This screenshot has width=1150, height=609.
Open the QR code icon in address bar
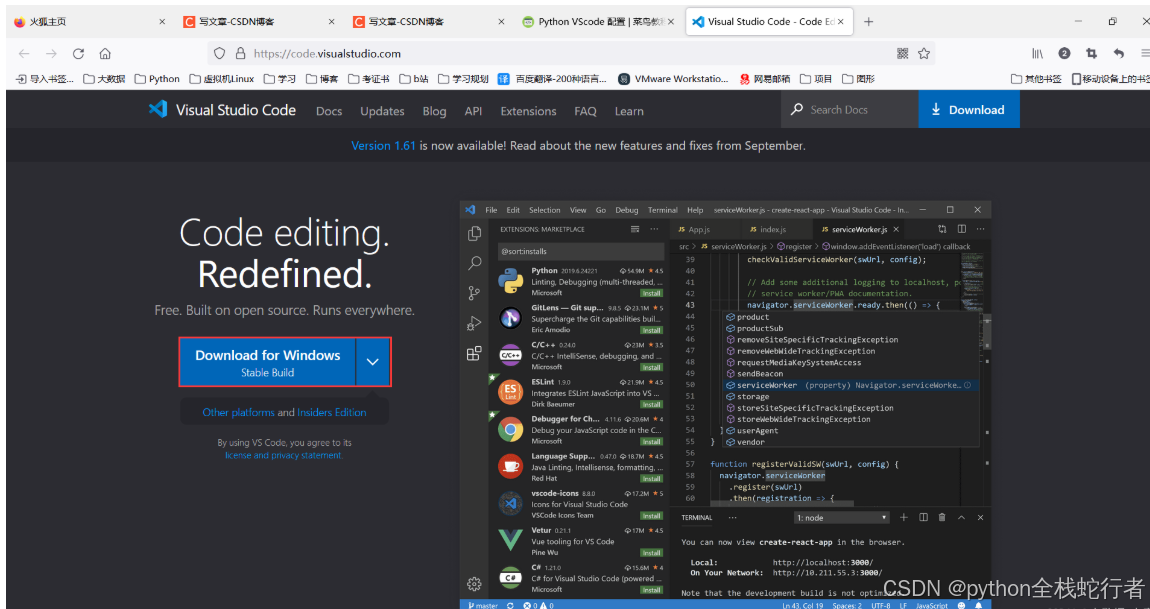pos(903,53)
